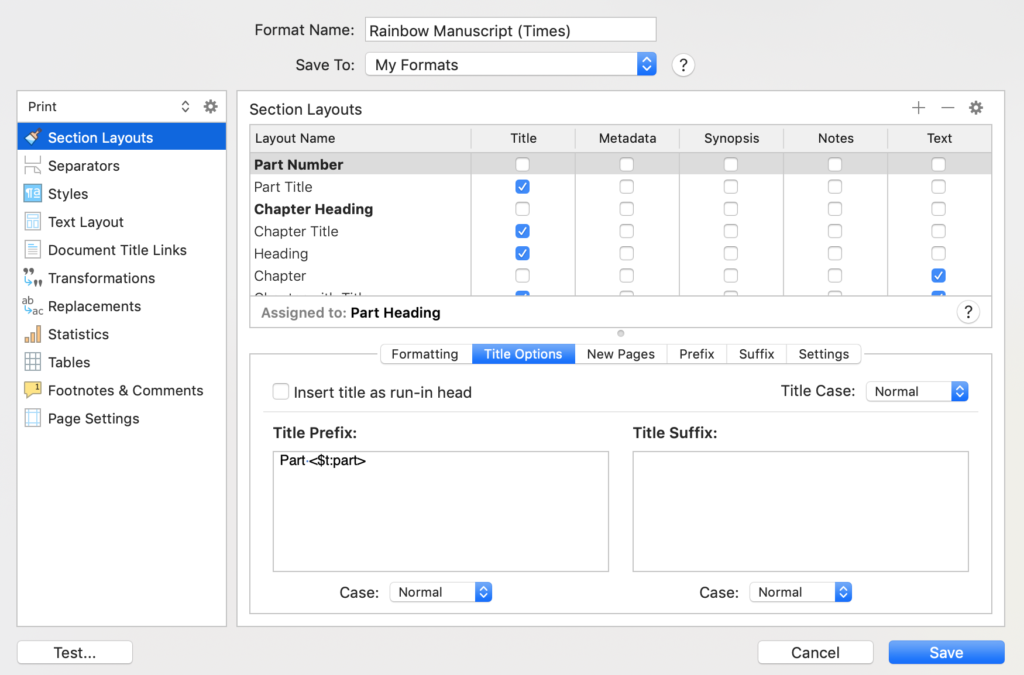Viewport: 1024px width, 675px height.
Task: Open the Title Prefix Case dropdown
Action: coord(441,592)
